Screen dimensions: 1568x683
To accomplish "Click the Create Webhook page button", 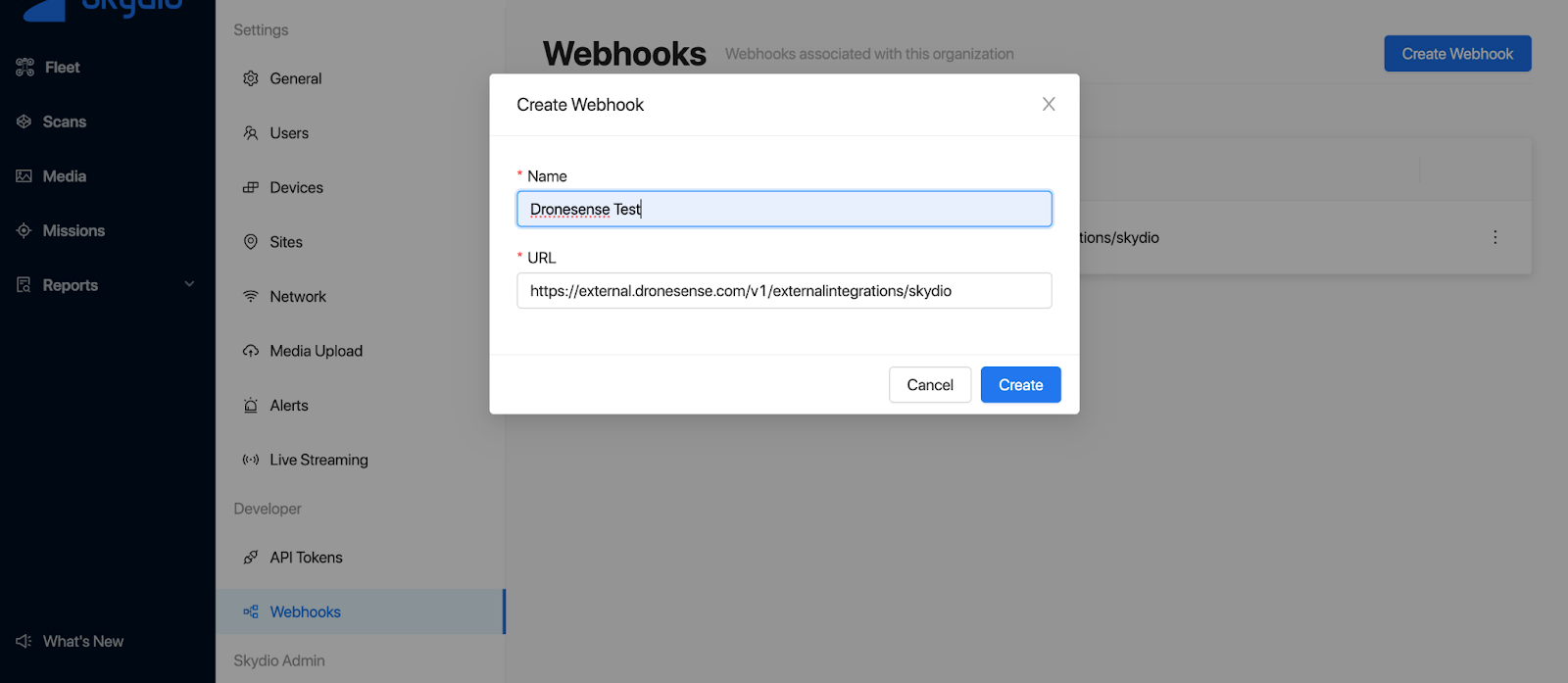I will click(x=1457, y=54).
